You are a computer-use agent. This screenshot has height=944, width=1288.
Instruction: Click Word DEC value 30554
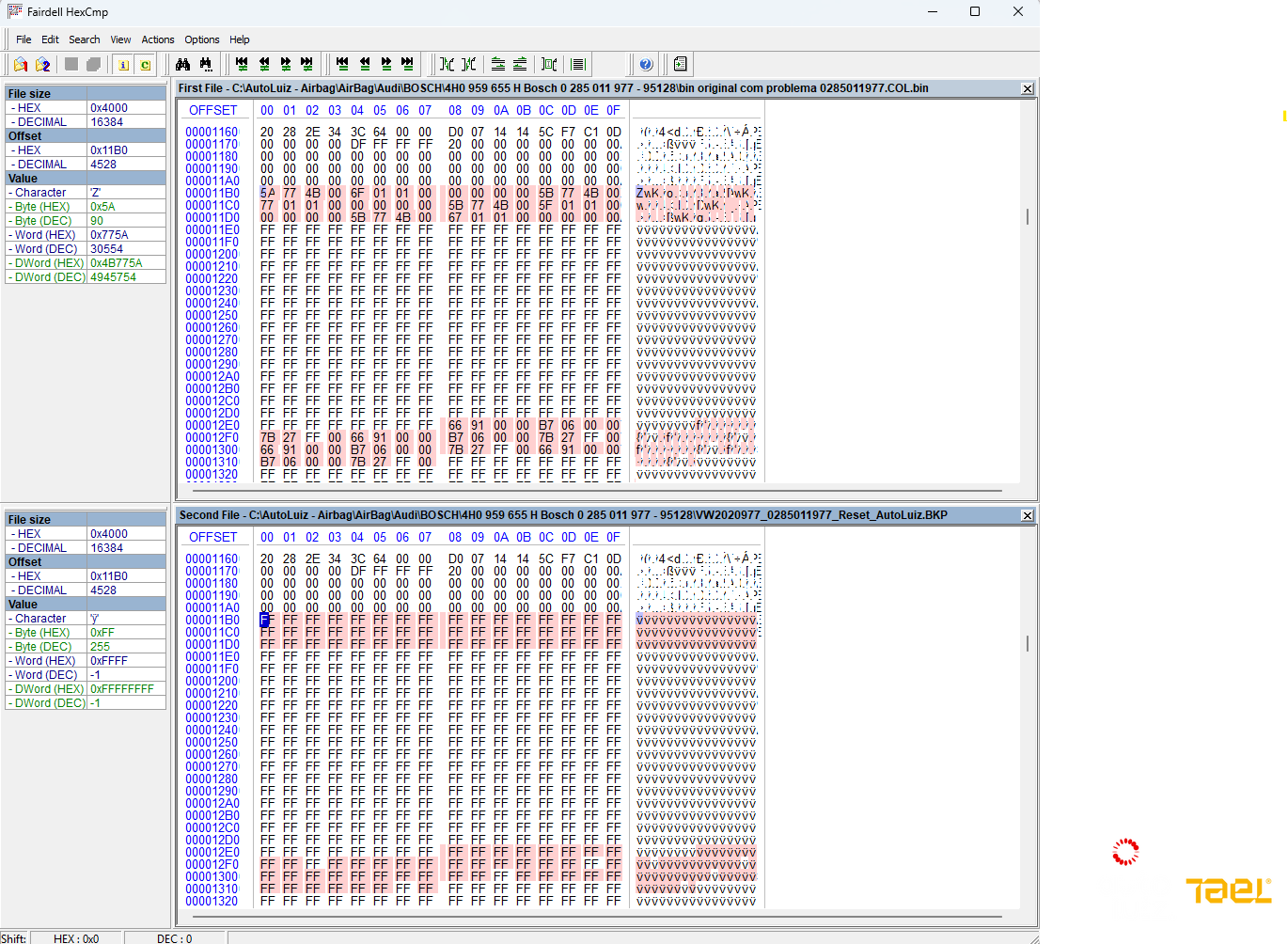coord(127,249)
